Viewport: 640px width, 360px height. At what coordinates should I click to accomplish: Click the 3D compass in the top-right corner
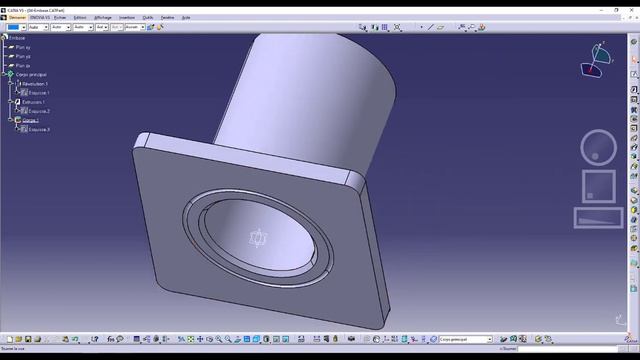point(597,60)
